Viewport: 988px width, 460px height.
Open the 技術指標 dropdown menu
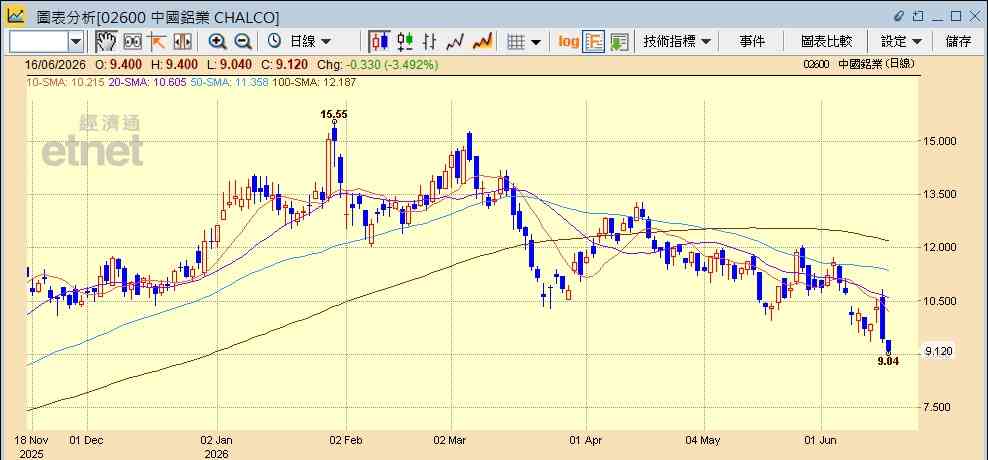[x=677, y=42]
